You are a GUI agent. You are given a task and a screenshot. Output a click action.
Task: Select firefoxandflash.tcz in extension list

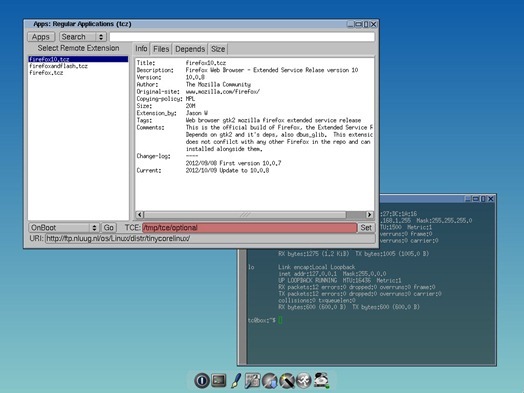(x=78, y=66)
